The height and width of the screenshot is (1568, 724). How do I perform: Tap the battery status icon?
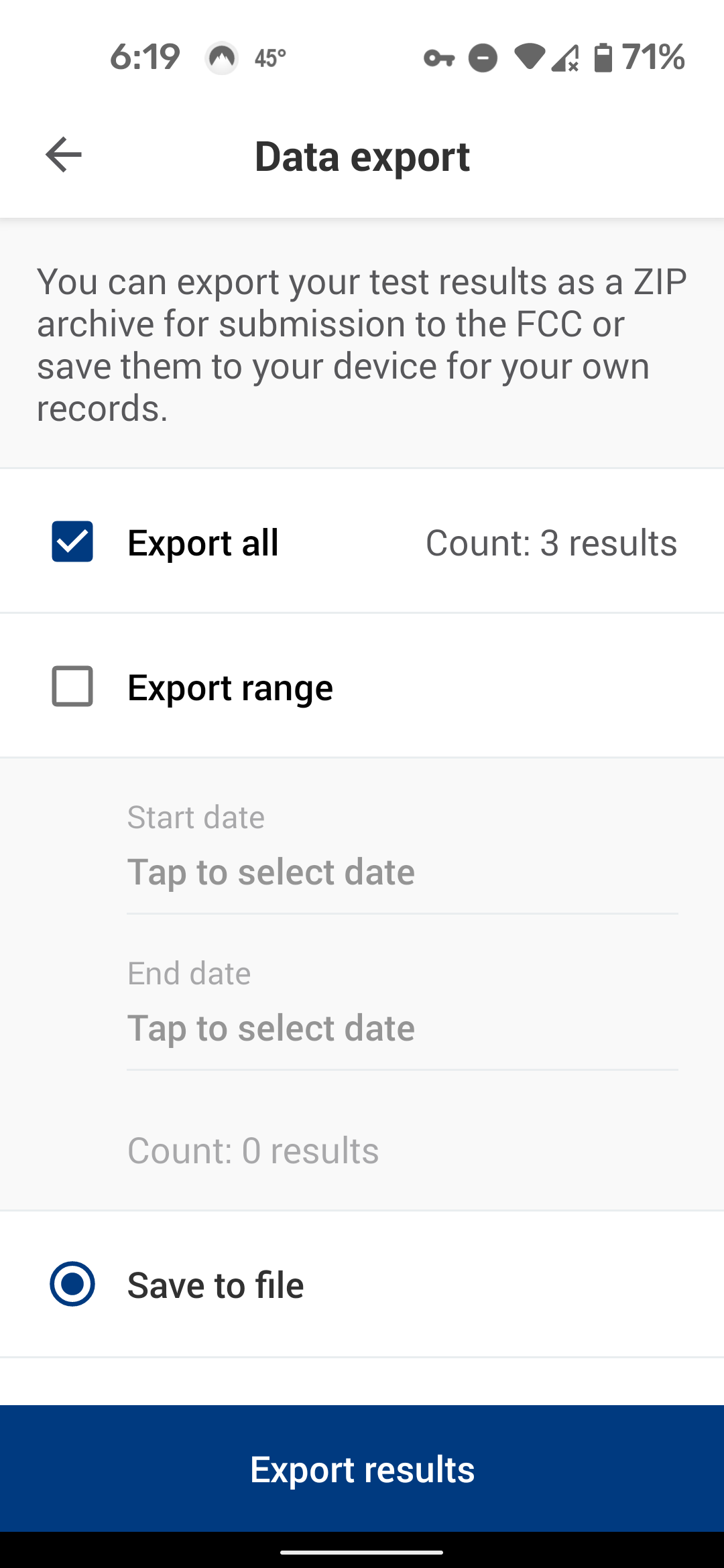603,58
